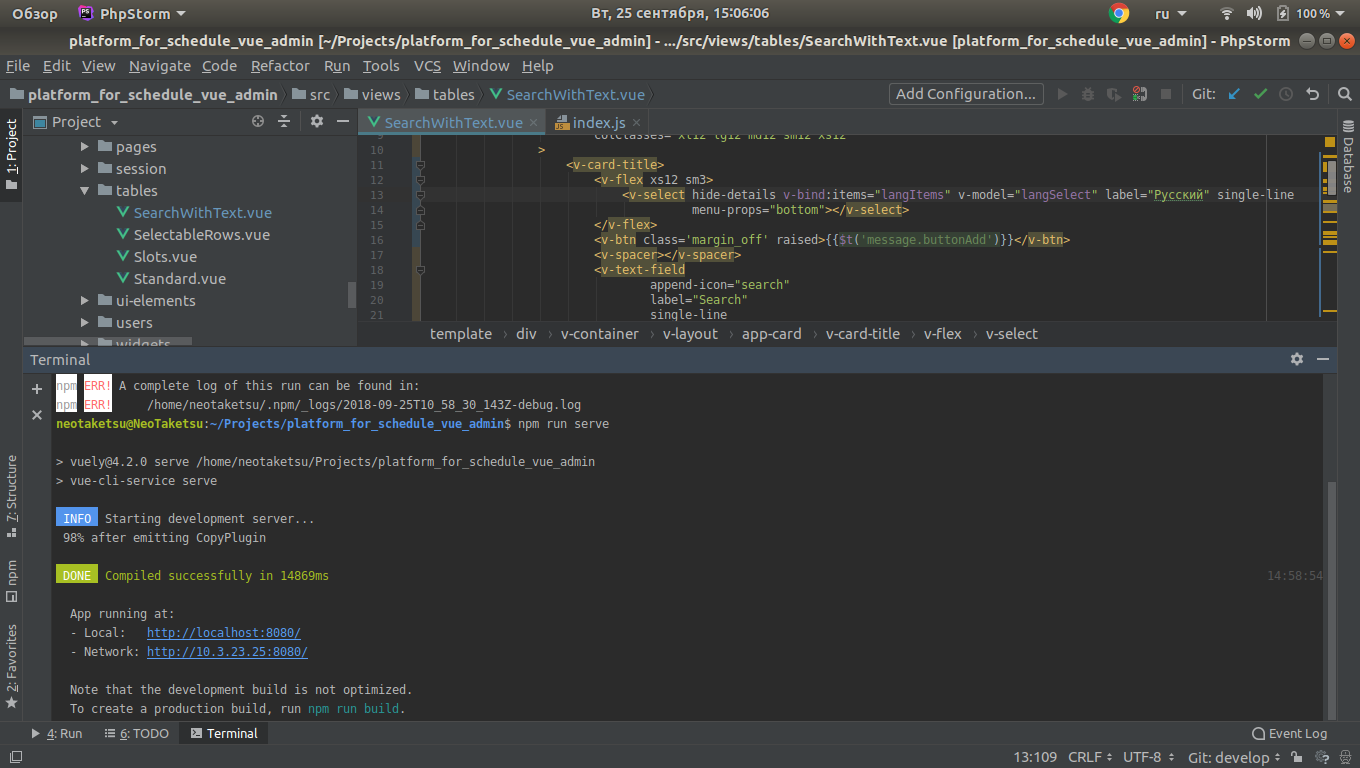Image resolution: width=1360 pixels, height=768 pixels.
Task: Open Navigate menu
Action: click(159, 66)
